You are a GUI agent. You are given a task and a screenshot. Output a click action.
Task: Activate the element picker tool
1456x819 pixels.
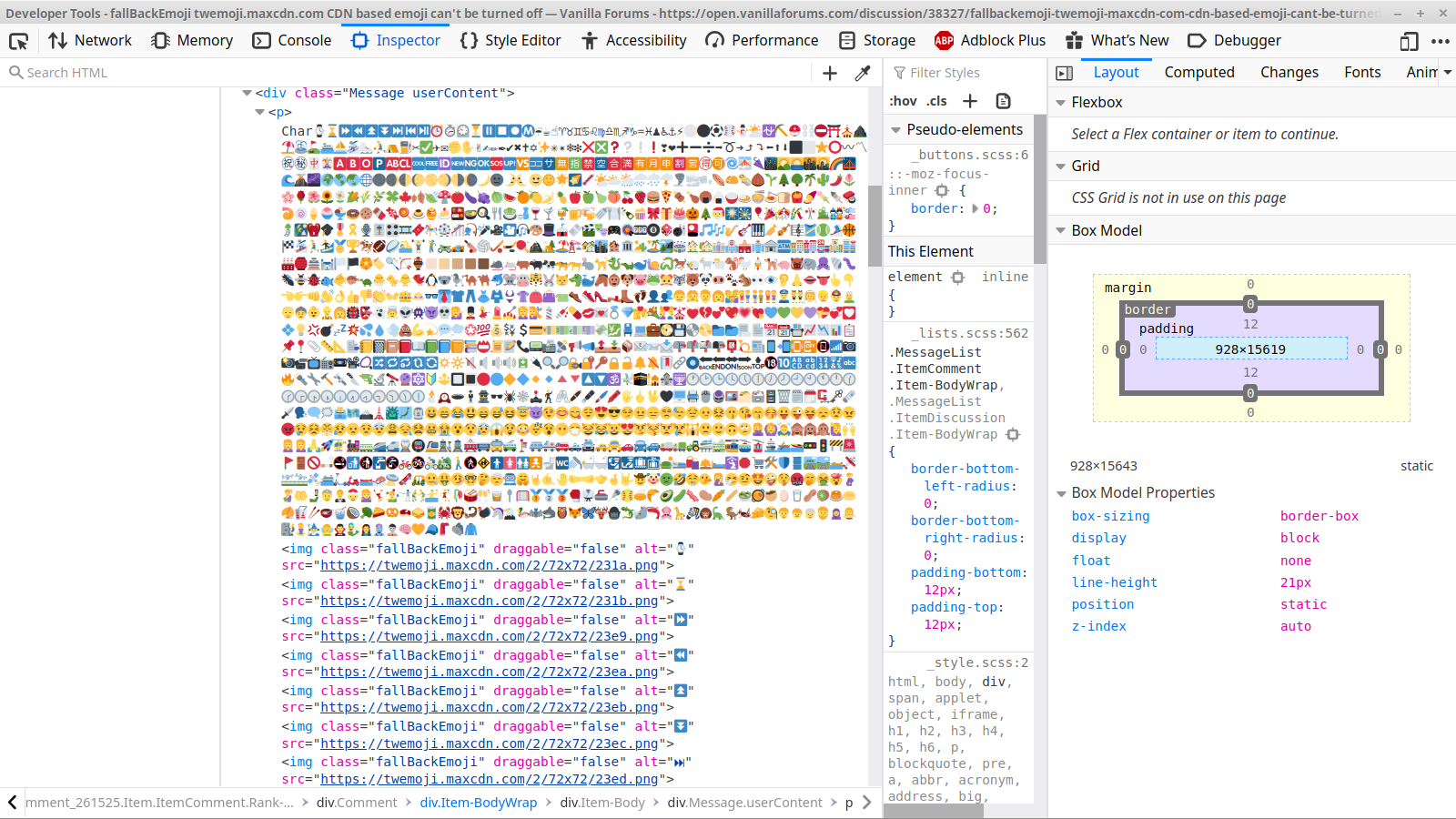click(x=18, y=41)
